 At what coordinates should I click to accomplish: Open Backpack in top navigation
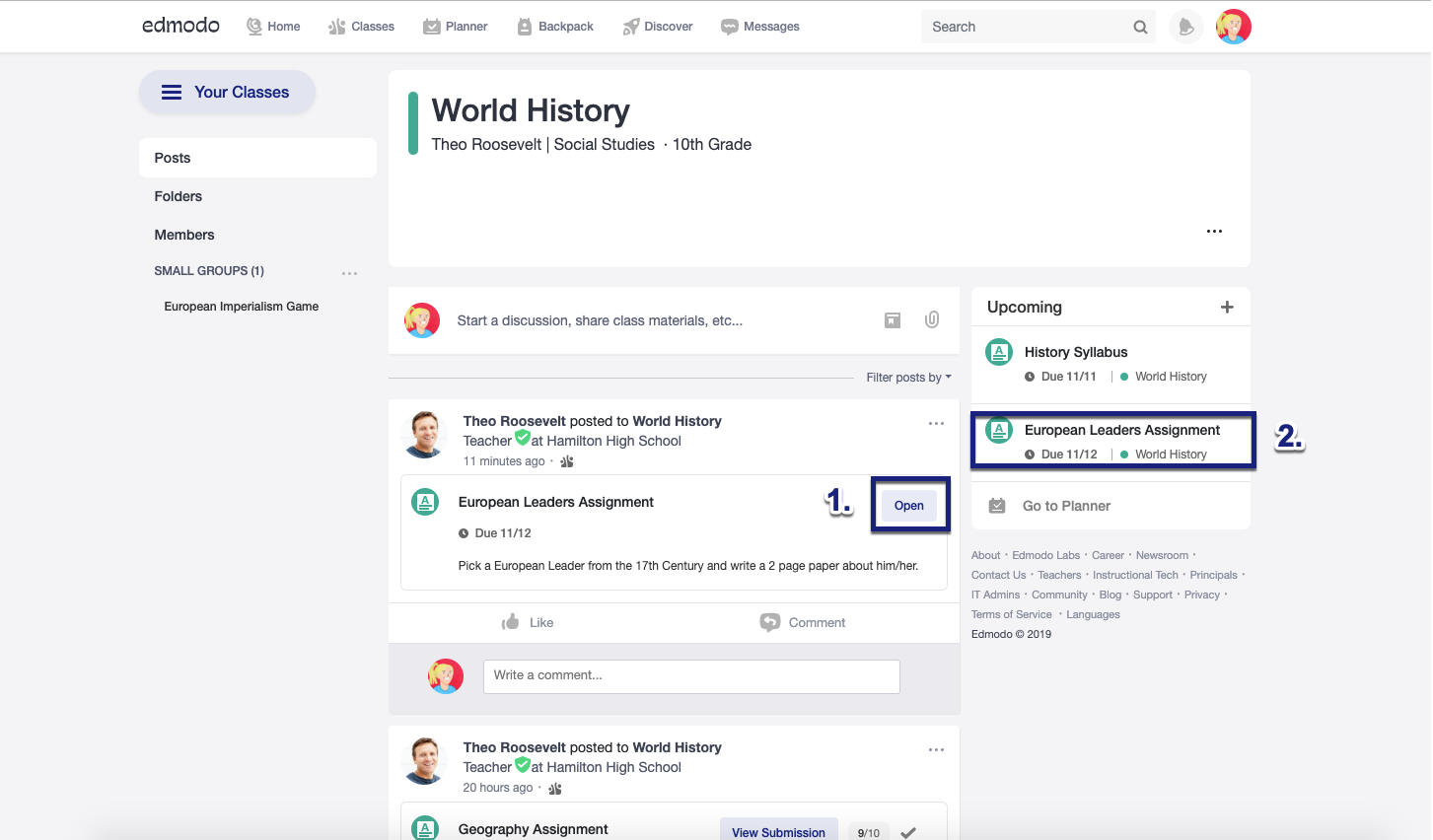[x=555, y=27]
